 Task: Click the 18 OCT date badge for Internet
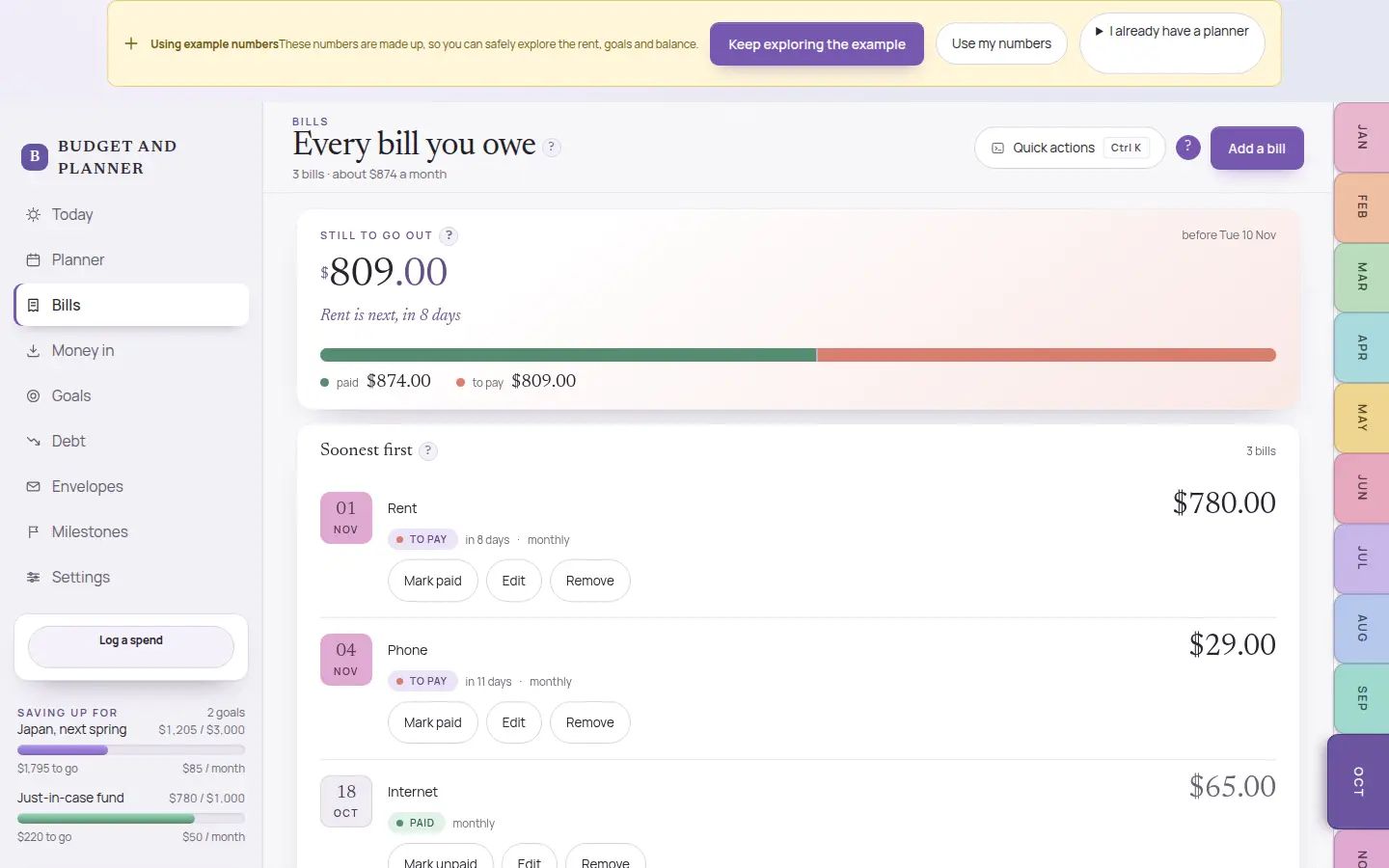point(346,801)
